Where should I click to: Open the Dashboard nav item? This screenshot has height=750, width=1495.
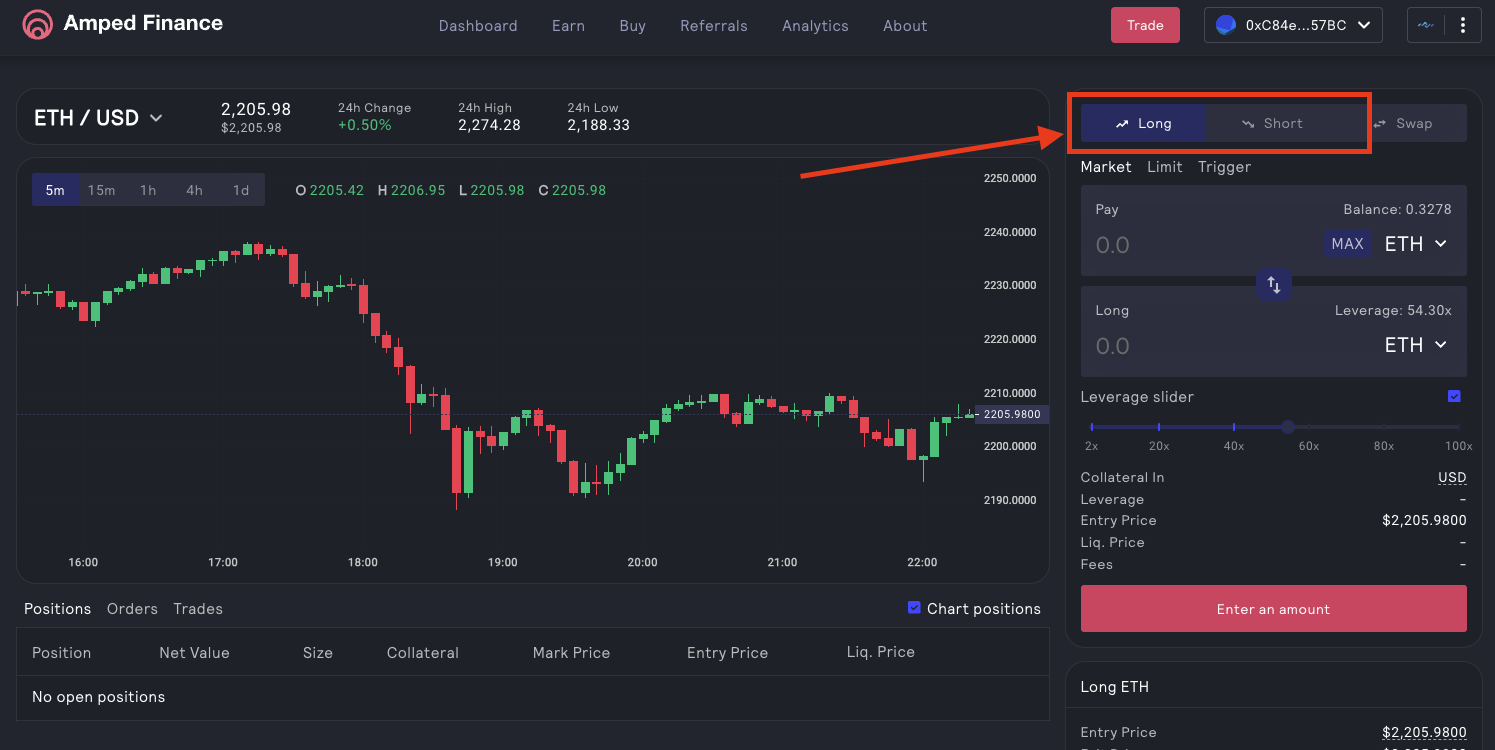point(478,26)
